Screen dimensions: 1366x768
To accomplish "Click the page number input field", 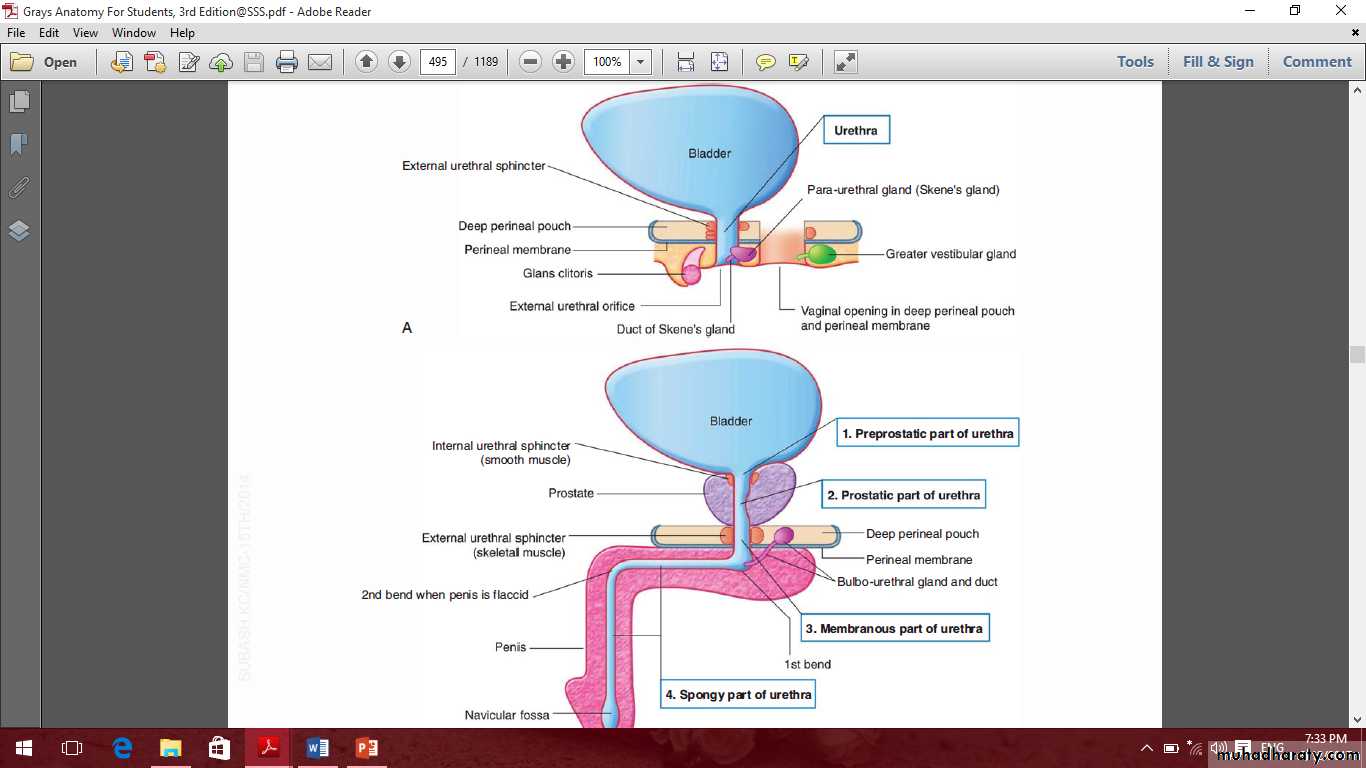I will tap(438, 62).
